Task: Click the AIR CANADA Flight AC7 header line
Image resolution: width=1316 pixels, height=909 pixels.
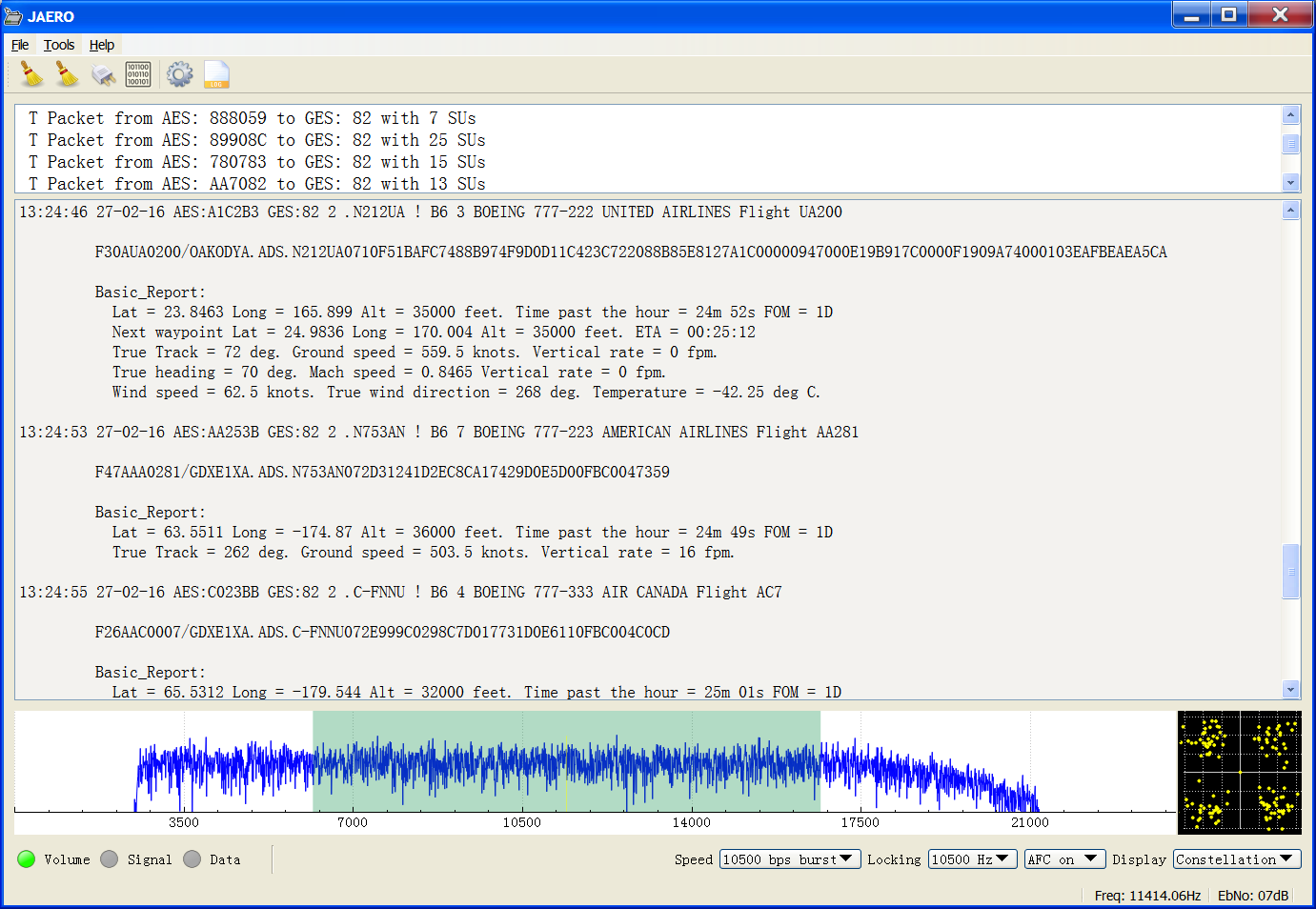Action: coord(400,592)
